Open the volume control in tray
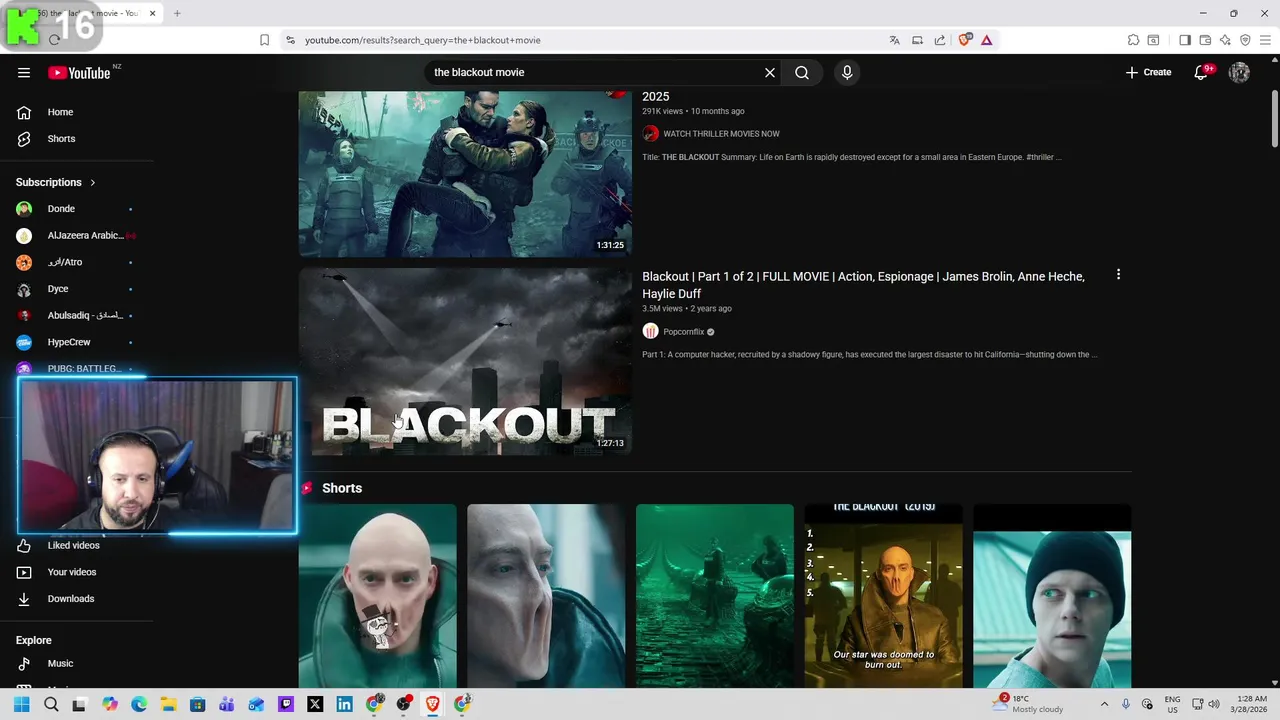This screenshot has width=1280, height=720. (1214, 704)
